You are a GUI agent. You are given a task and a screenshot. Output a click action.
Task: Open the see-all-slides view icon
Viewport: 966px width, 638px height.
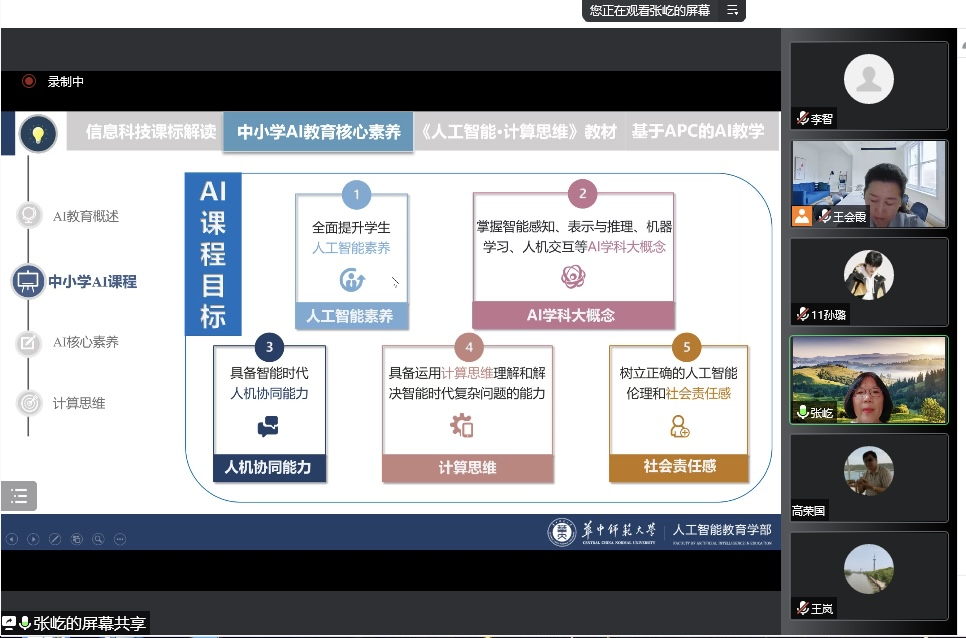pyautogui.click(x=77, y=539)
